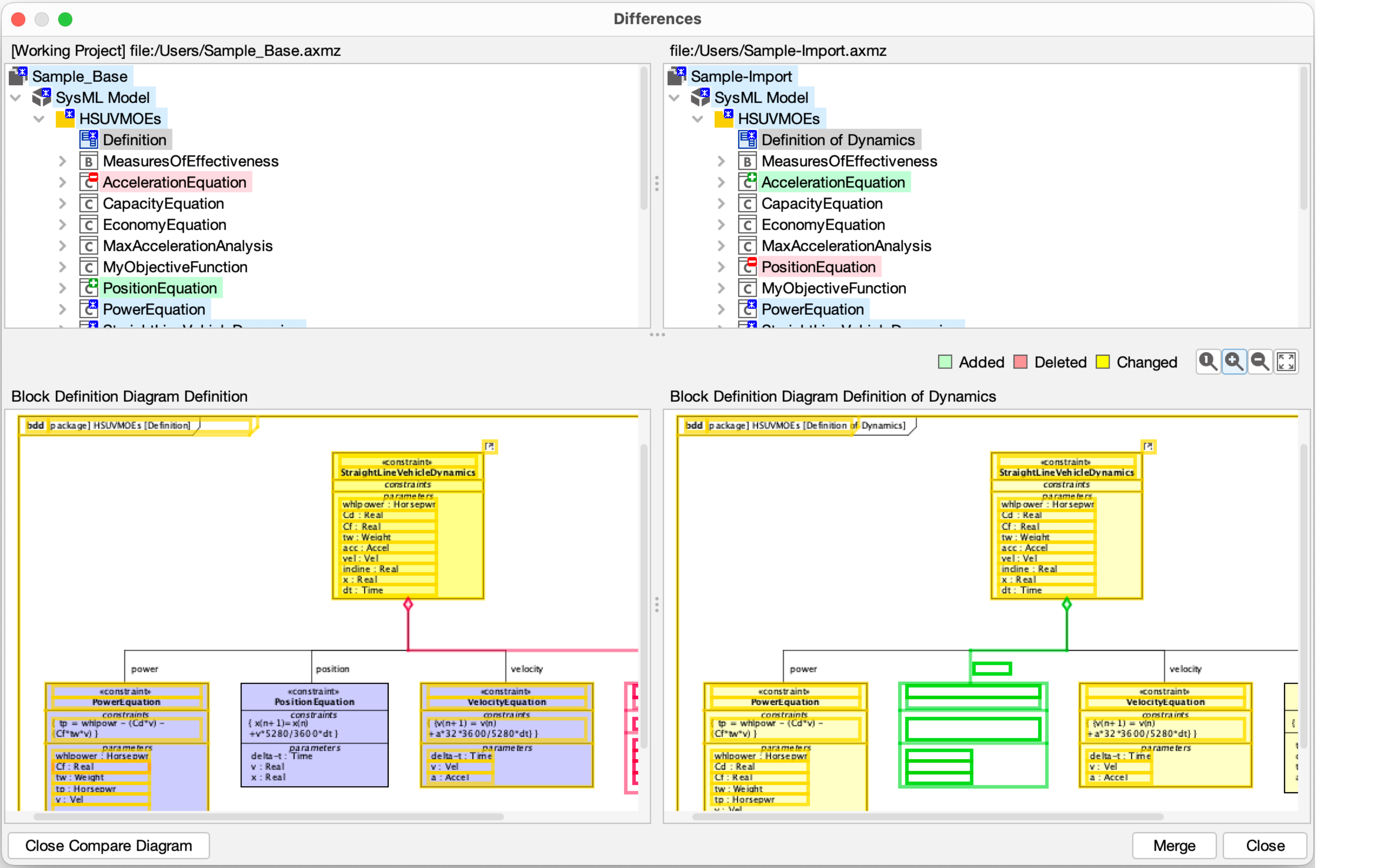Select Definition diagram in left tree
This screenshot has width=1373, height=868.
[x=135, y=140]
